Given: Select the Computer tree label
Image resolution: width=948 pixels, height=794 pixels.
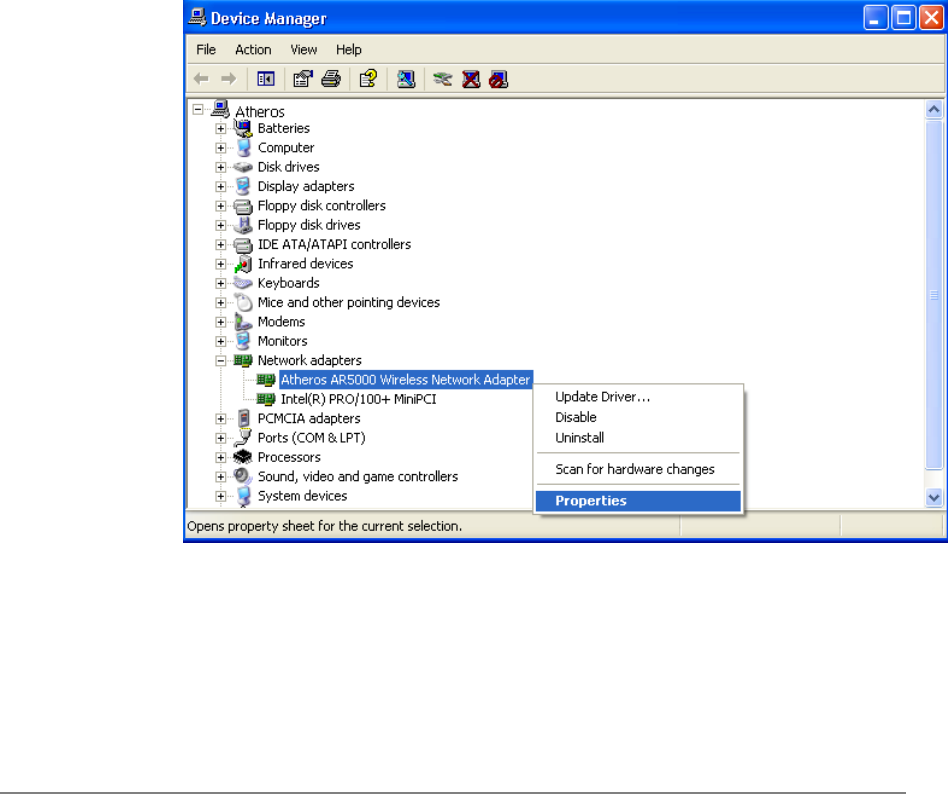Looking at the screenshot, I should coord(286,148).
